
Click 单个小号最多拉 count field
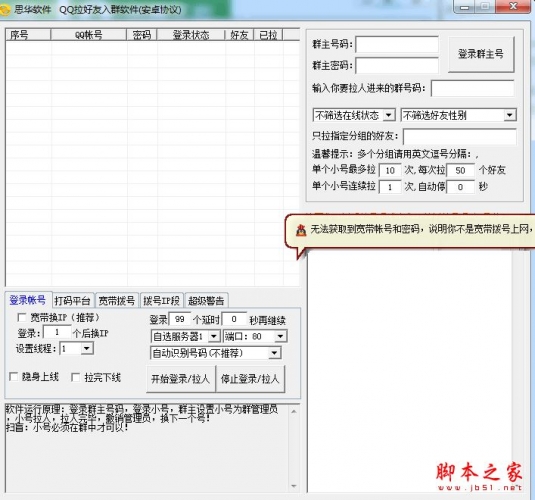390,170
